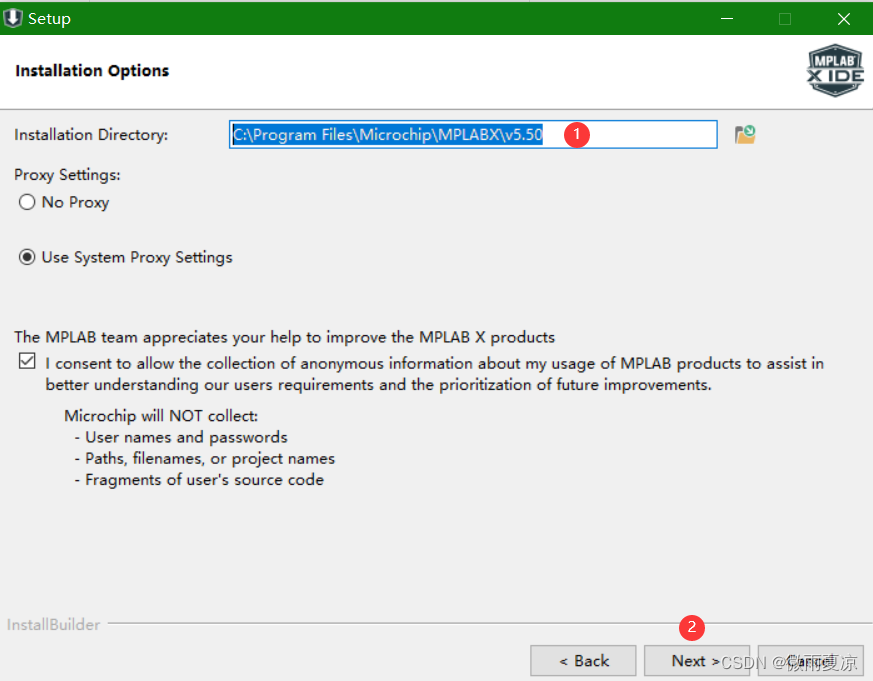Minimize the Setup window
This screenshot has width=873, height=681.
(727, 18)
